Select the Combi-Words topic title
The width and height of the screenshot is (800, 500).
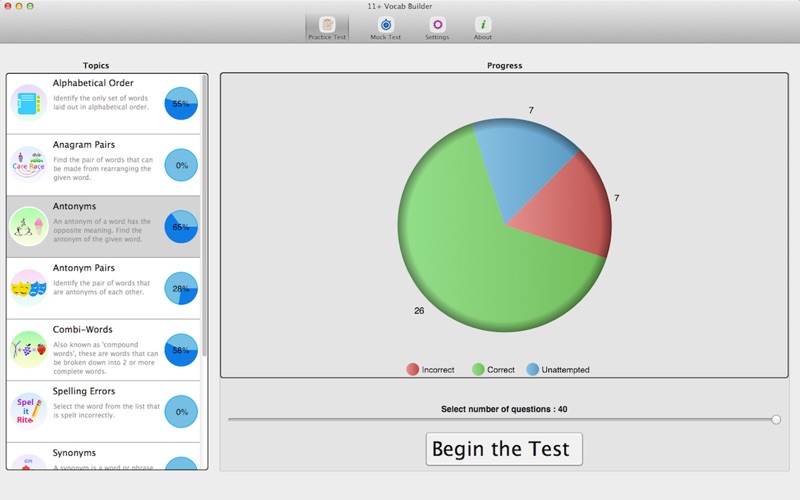click(83, 330)
